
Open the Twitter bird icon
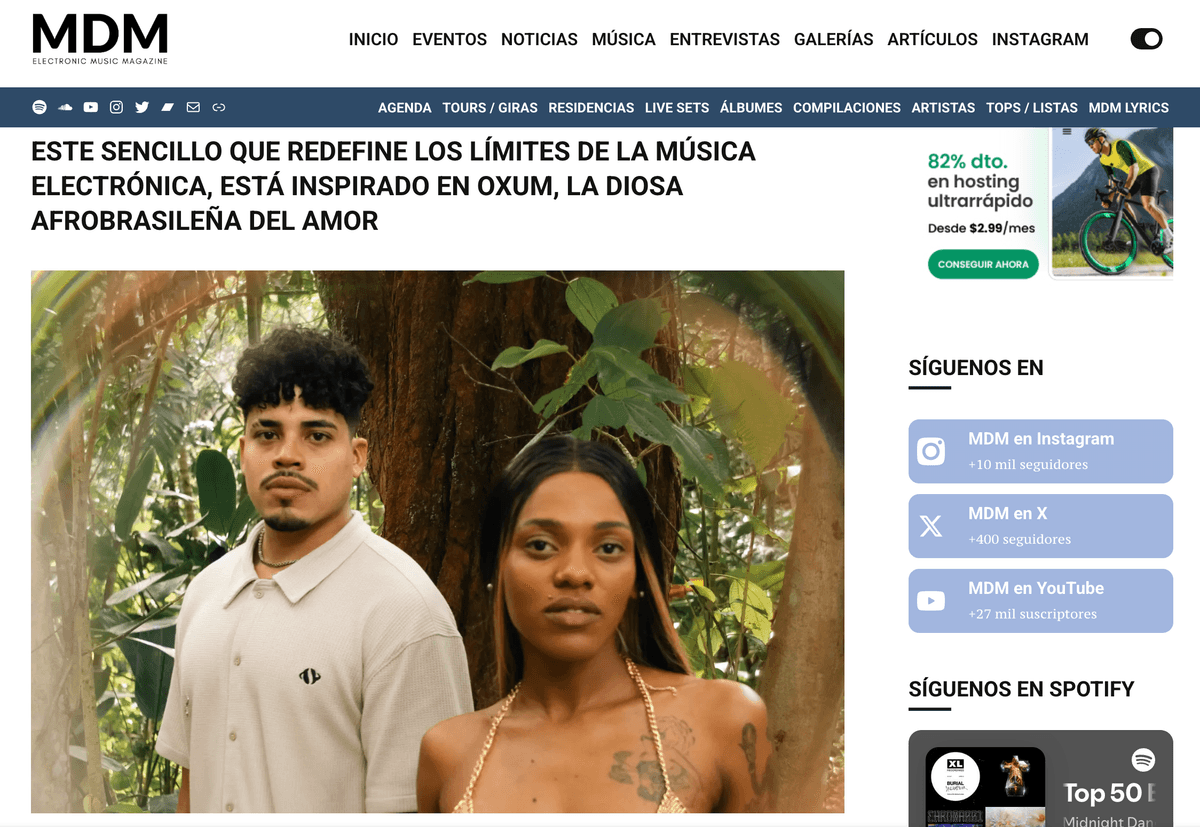[x=142, y=107]
